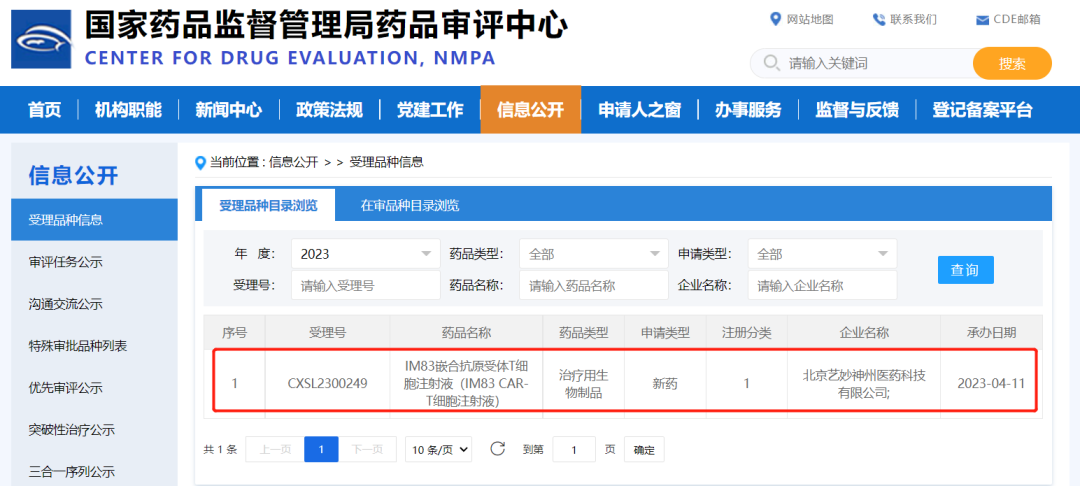Open the 网站地图 link
The image size is (1080, 486).
pos(810,19)
